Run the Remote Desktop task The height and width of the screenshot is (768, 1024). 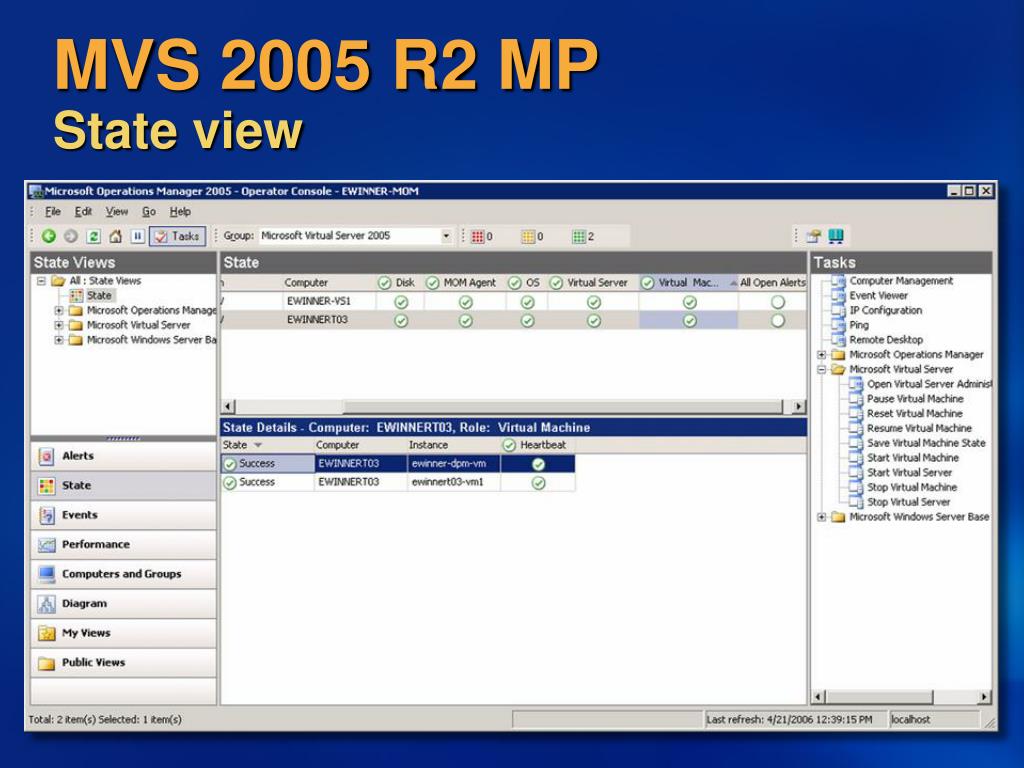pos(886,340)
